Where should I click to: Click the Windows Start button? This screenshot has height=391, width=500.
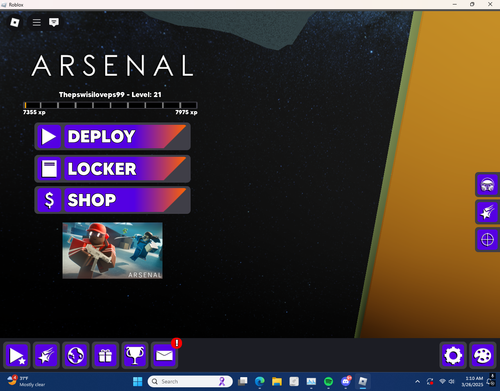(137, 381)
